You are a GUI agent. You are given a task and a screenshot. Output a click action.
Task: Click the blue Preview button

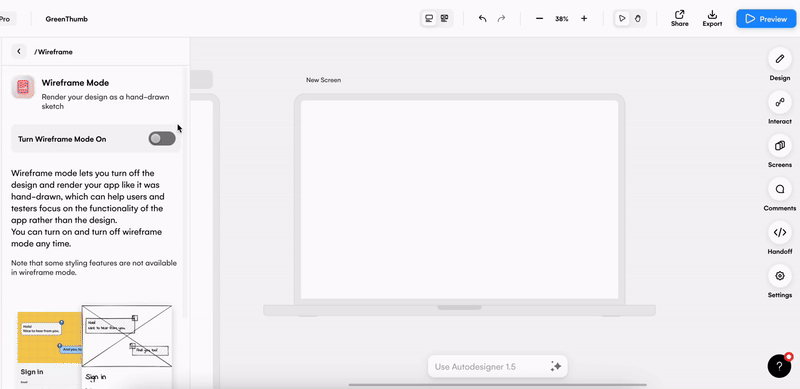[x=766, y=19]
